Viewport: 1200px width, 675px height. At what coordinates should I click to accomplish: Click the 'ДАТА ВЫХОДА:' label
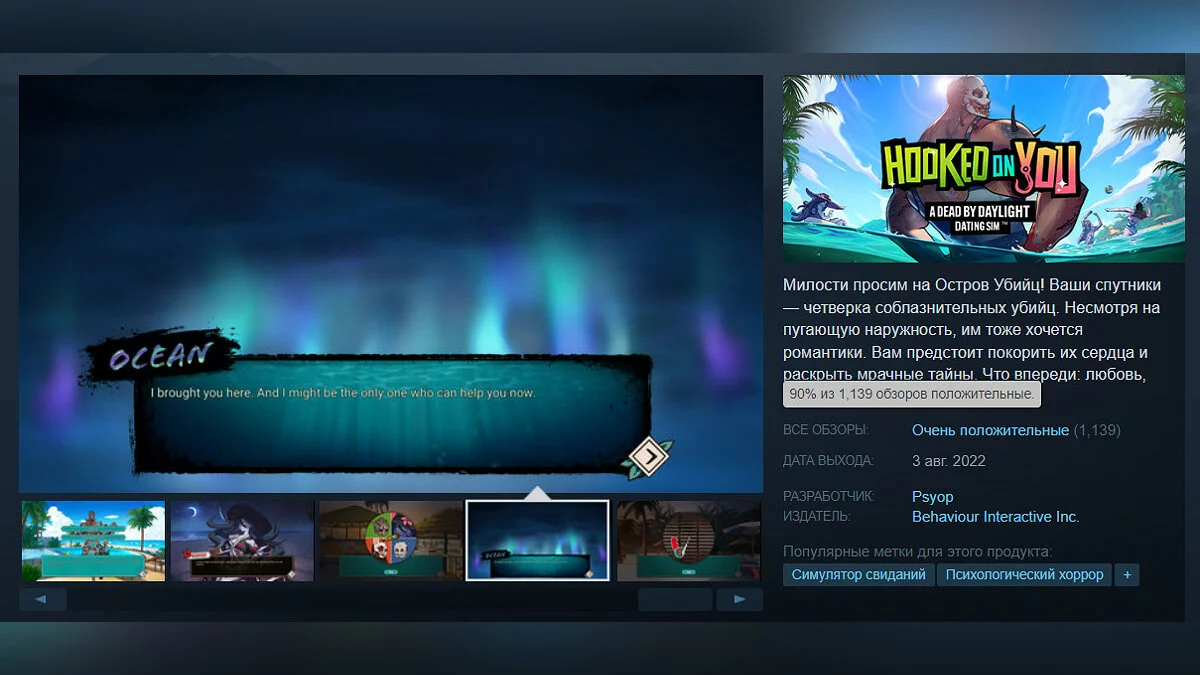[x=828, y=461]
